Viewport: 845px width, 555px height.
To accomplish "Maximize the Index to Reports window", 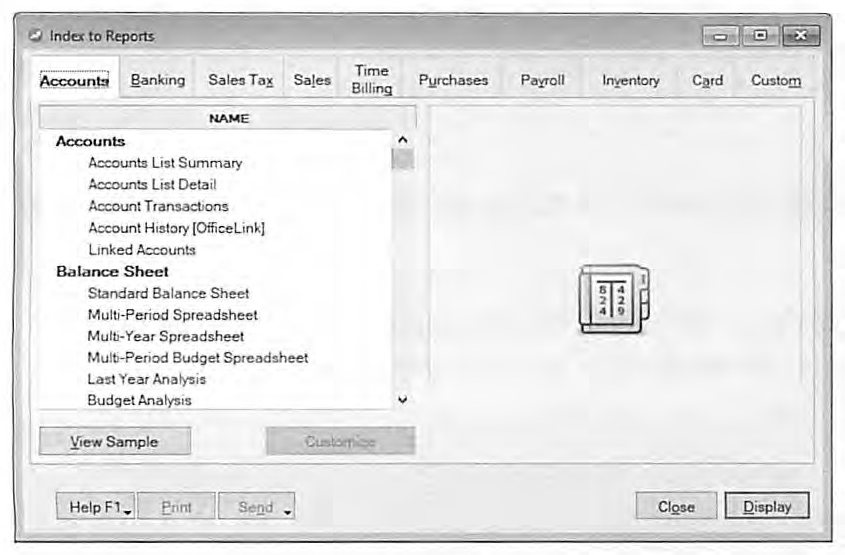I will tap(760, 36).
